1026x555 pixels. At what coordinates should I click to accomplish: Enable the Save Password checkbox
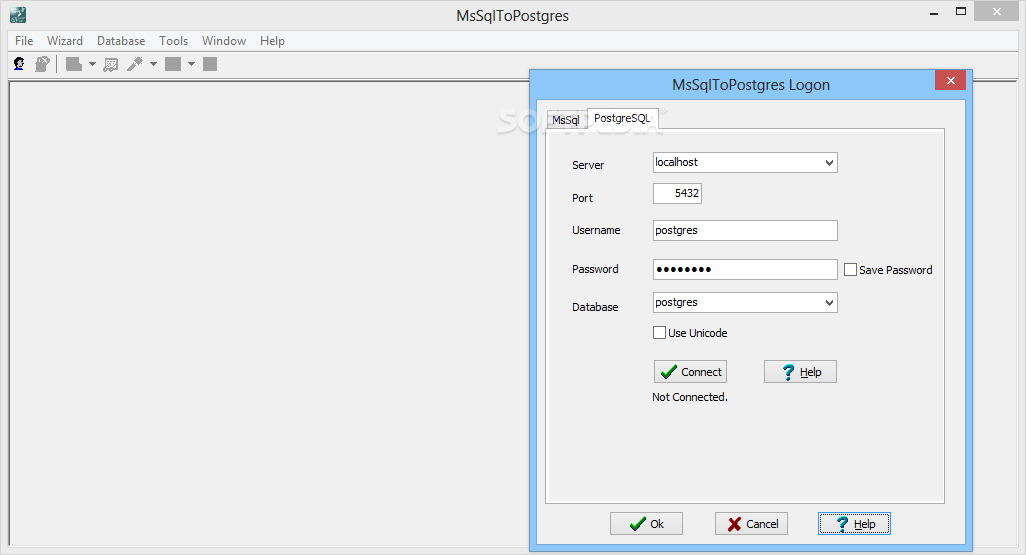click(x=850, y=270)
